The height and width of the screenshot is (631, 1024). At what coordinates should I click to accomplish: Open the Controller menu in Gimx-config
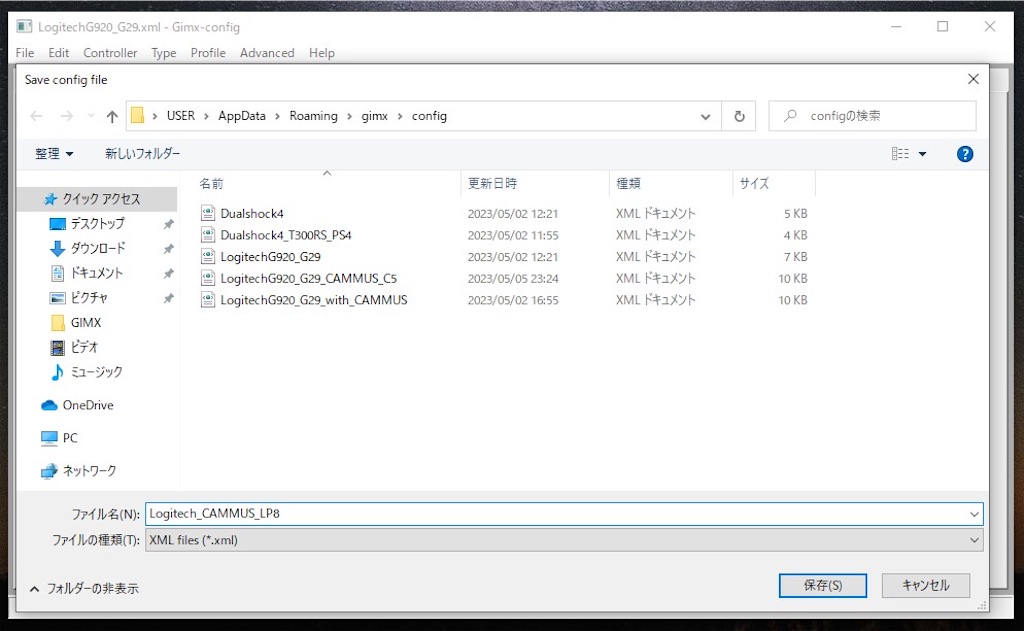click(110, 53)
